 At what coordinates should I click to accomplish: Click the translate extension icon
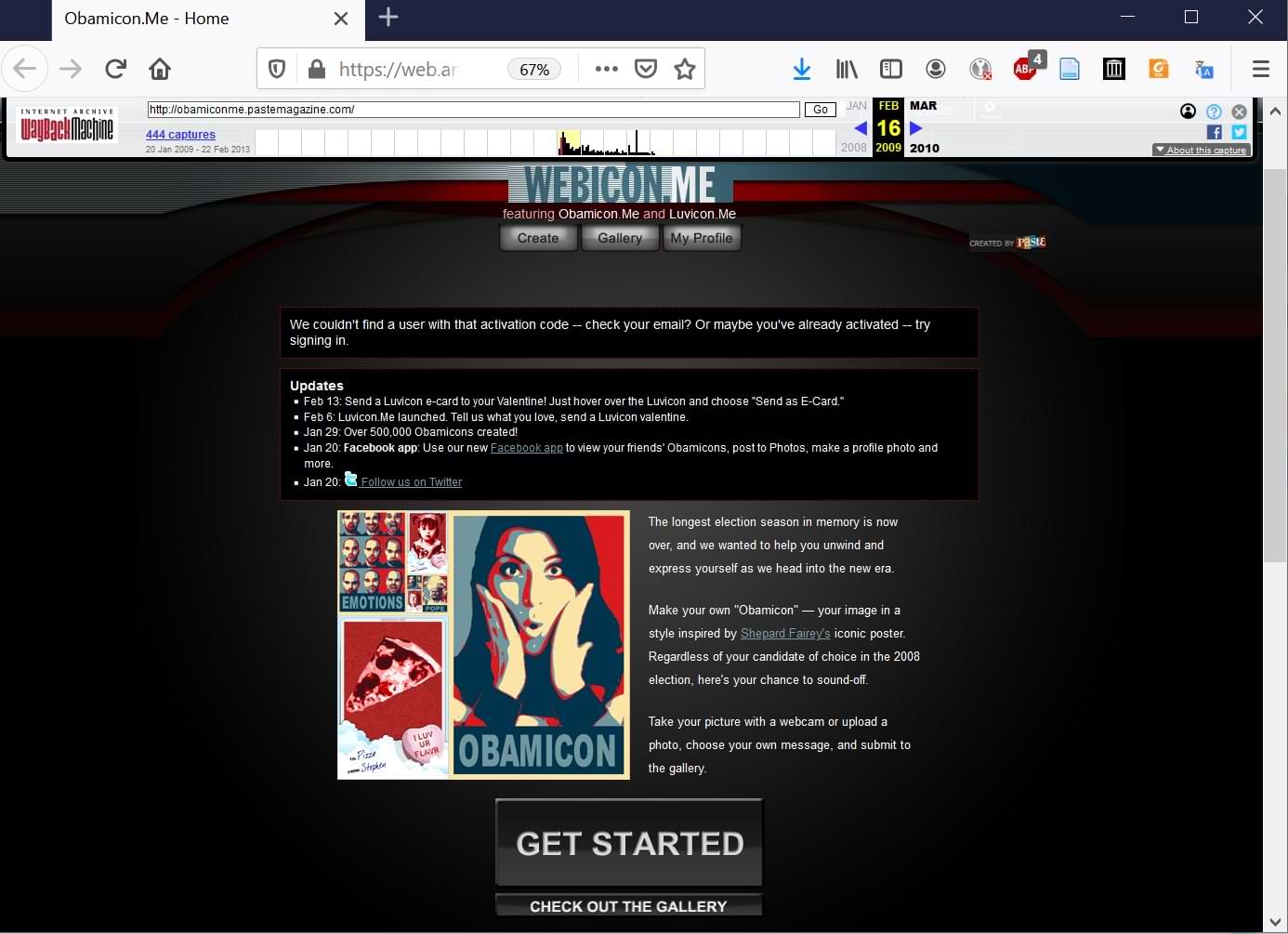click(x=1204, y=70)
